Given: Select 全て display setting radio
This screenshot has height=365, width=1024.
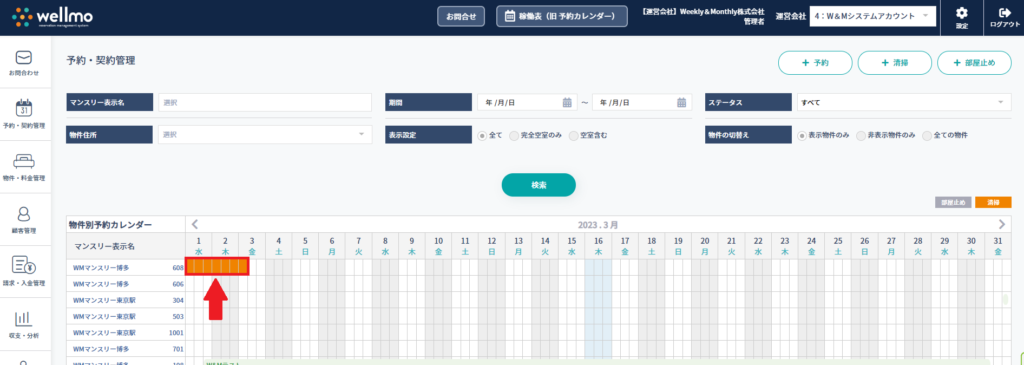Looking at the screenshot, I should (x=483, y=135).
